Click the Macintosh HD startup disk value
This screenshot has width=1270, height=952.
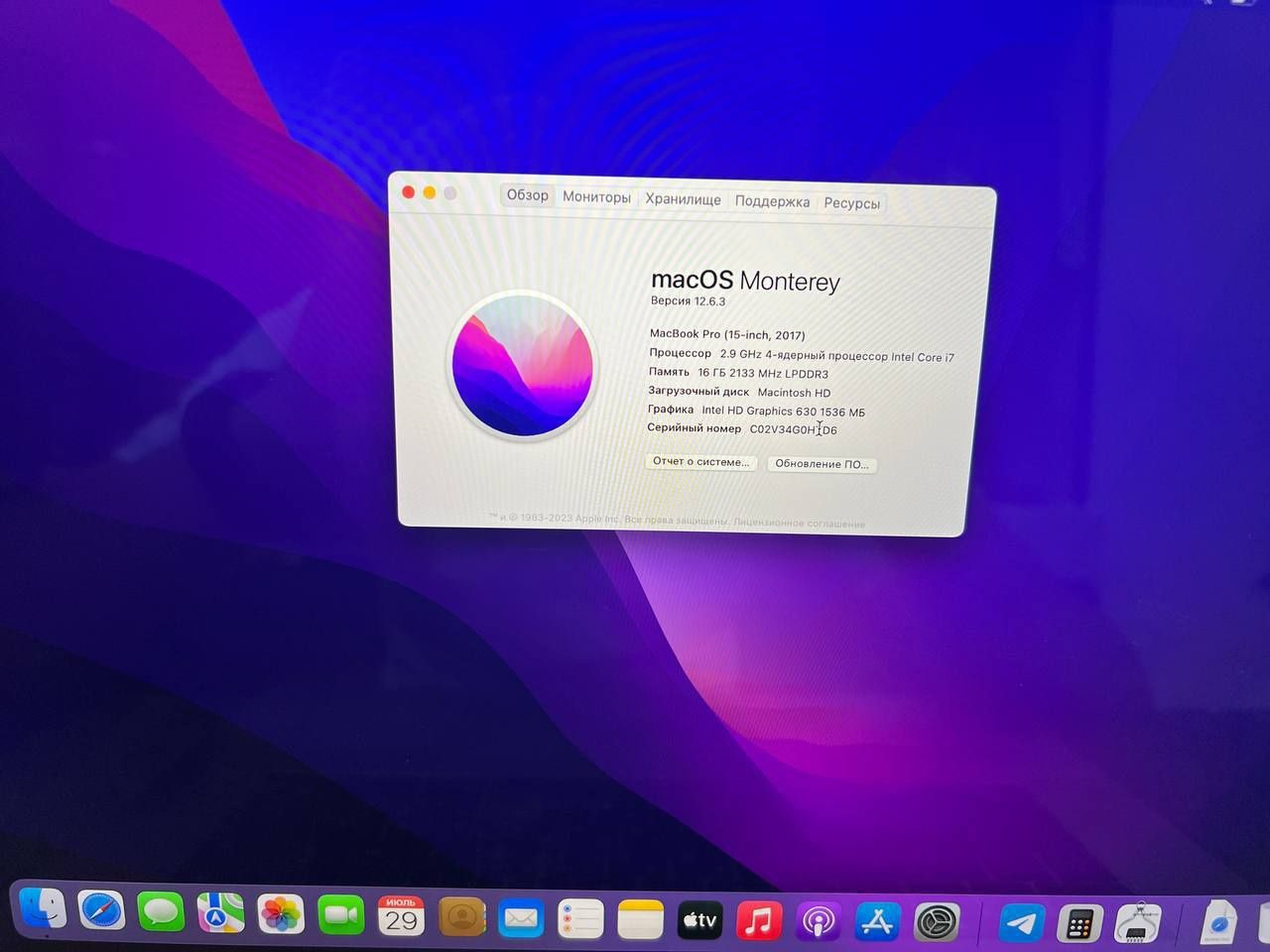click(x=794, y=393)
